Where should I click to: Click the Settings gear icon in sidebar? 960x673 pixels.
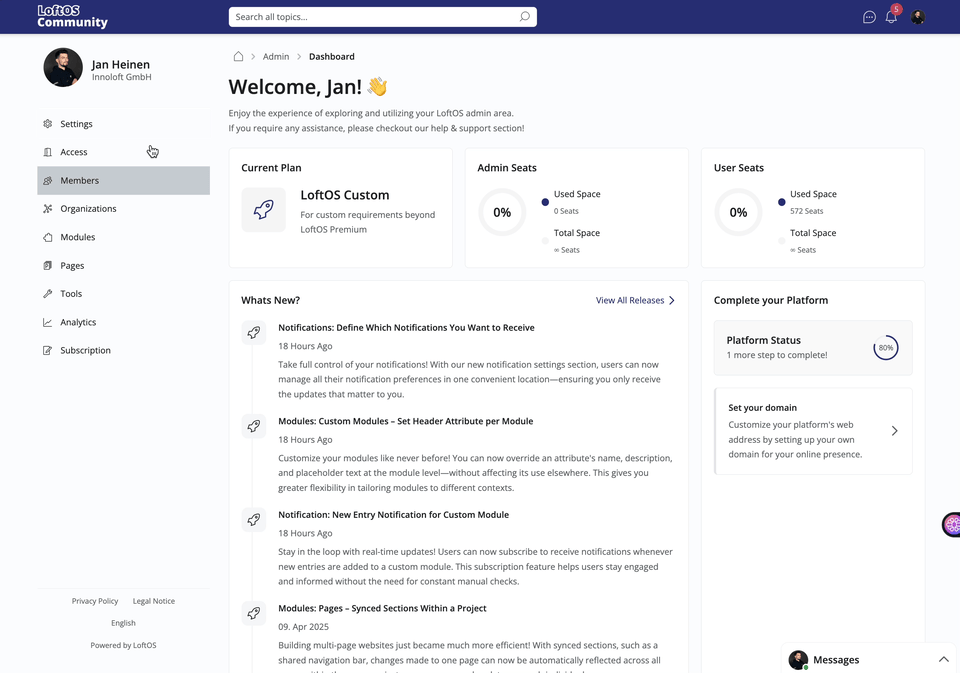pos(48,124)
